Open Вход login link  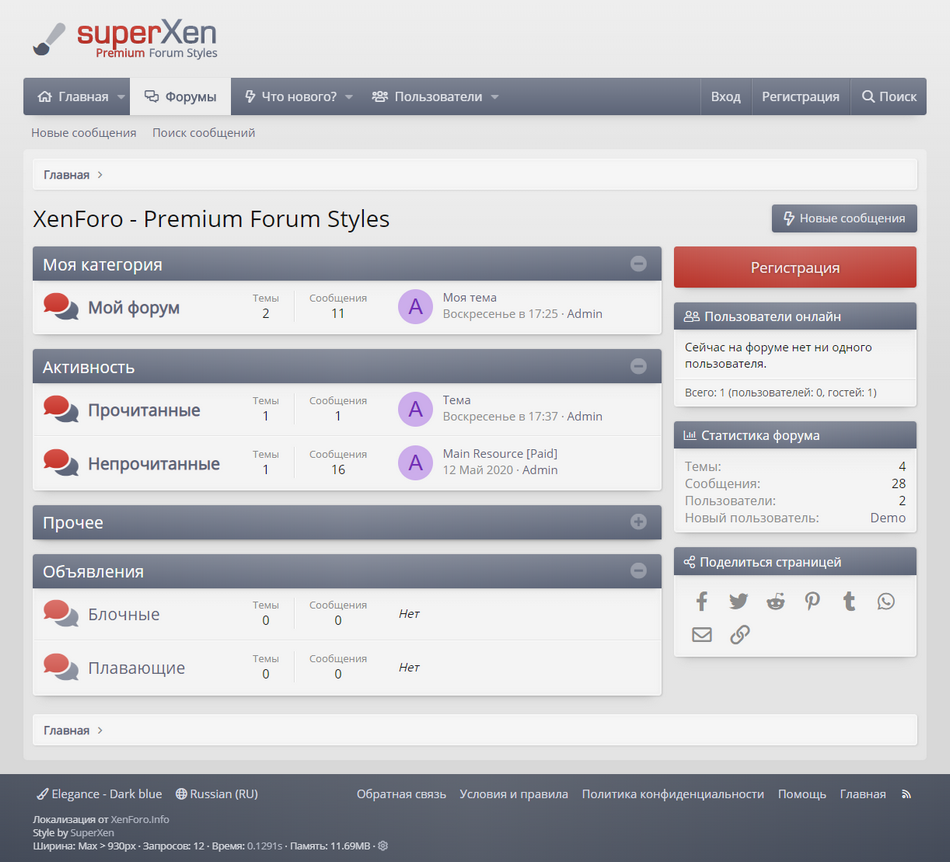(725, 97)
